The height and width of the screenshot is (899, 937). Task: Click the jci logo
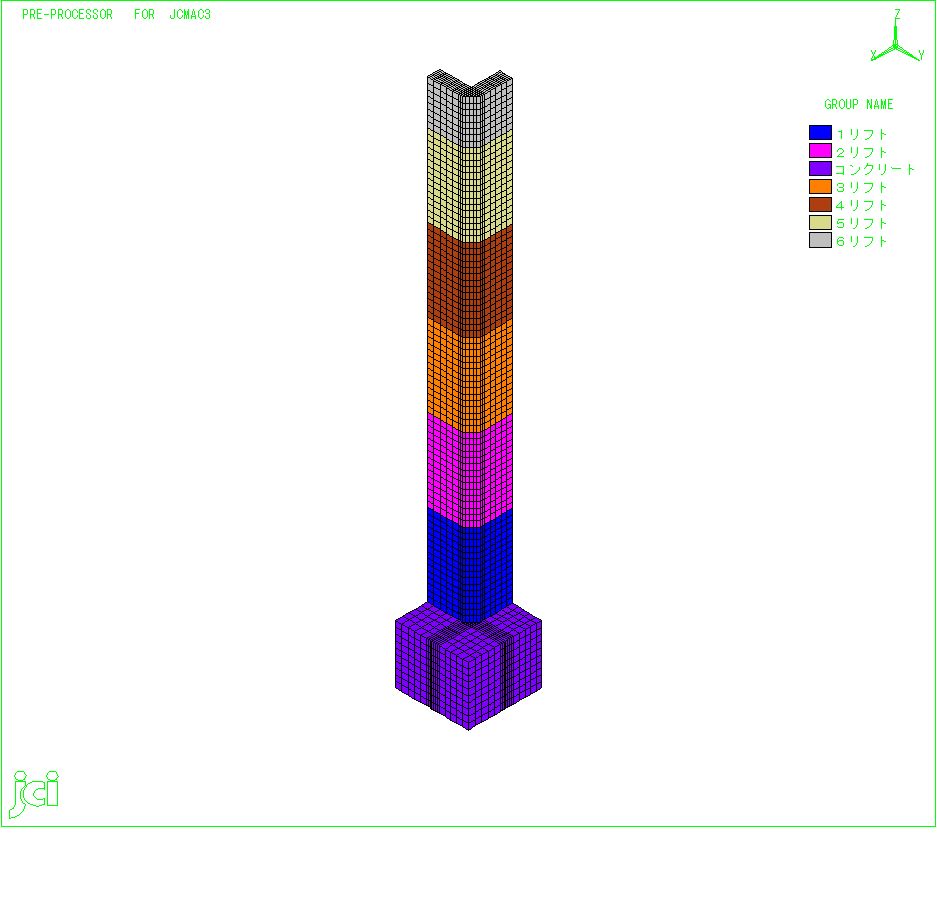pyautogui.click(x=34, y=794)
